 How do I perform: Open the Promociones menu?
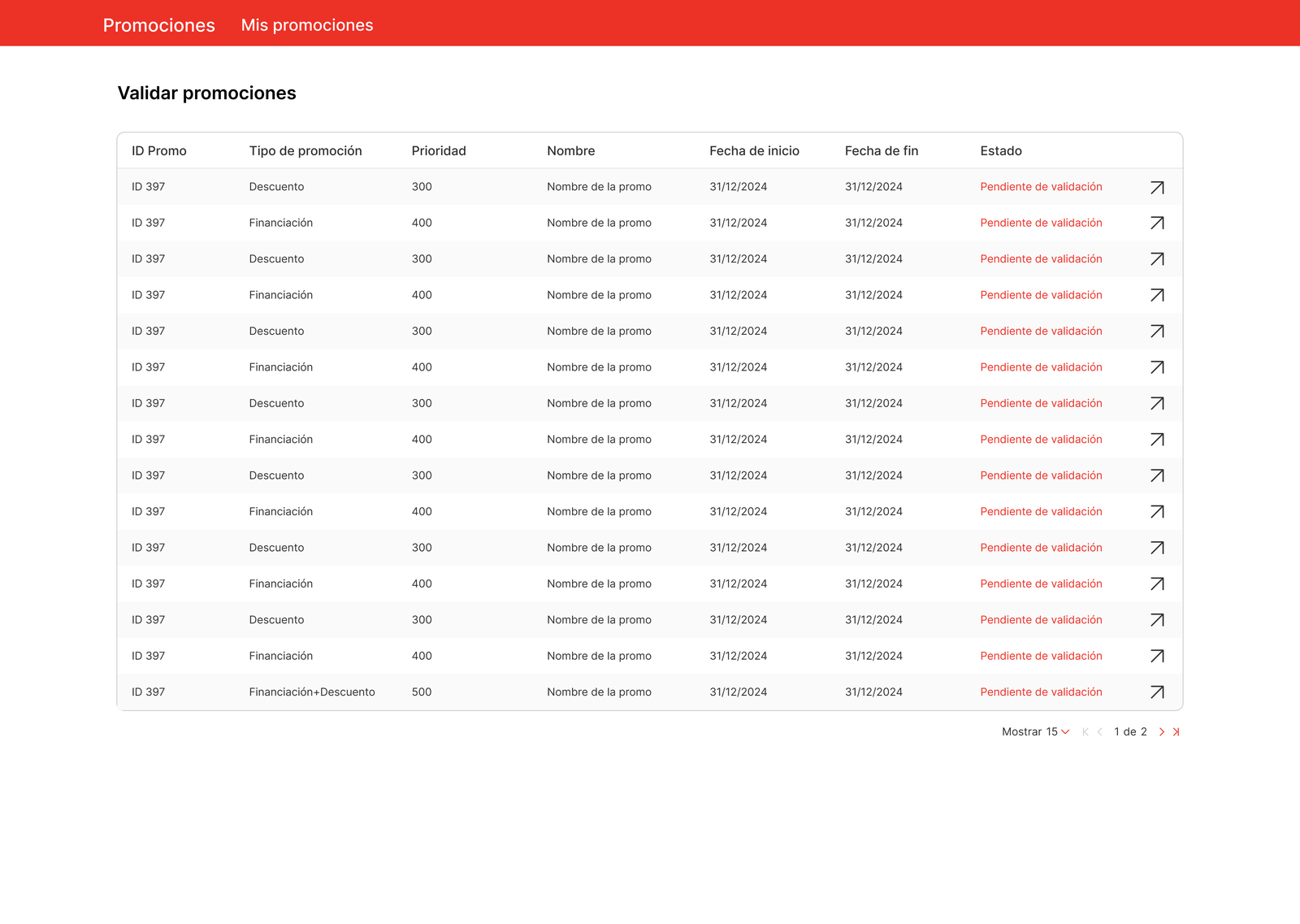(159, 25)
